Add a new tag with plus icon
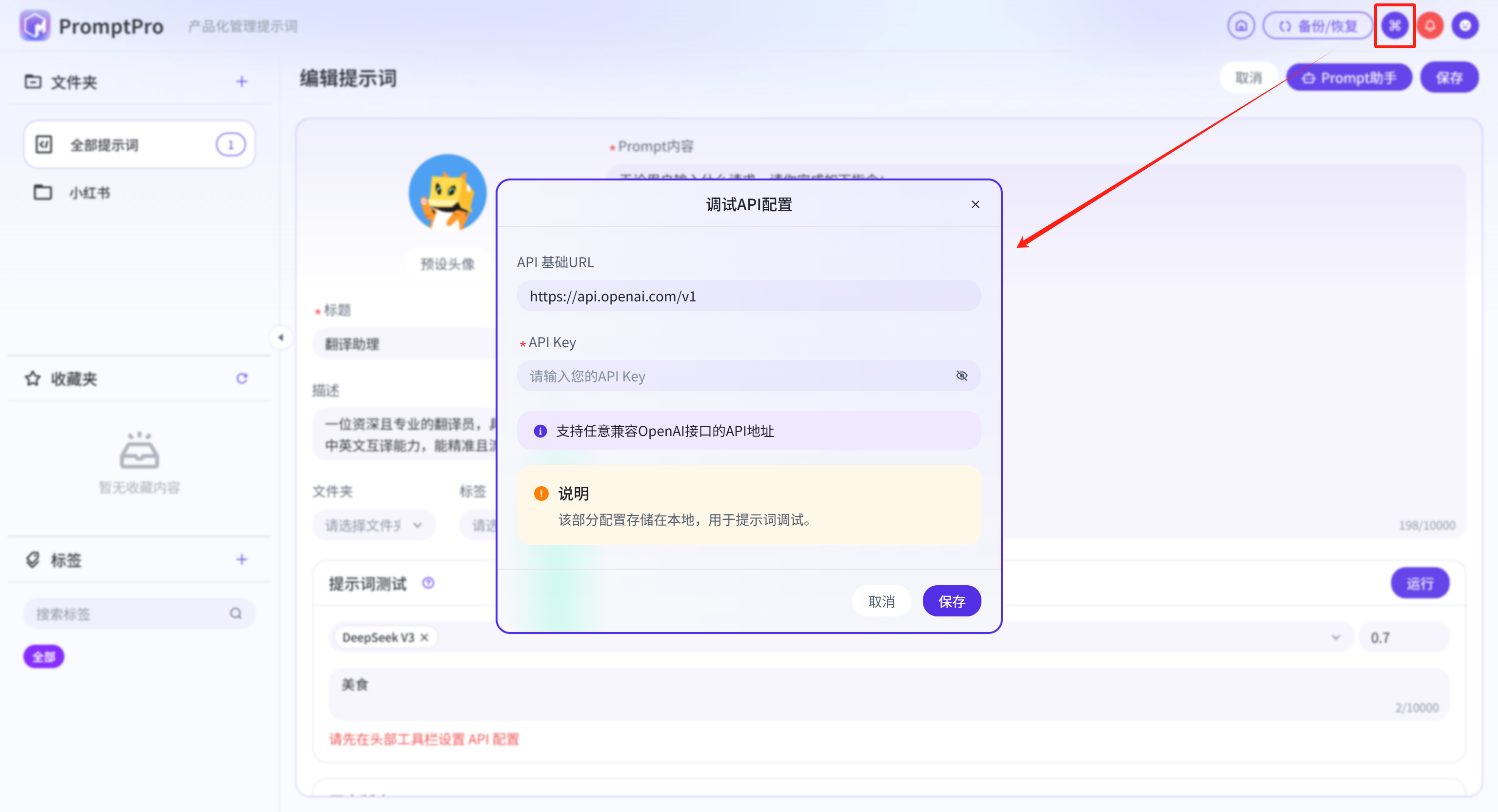 [x=242, y=559]
